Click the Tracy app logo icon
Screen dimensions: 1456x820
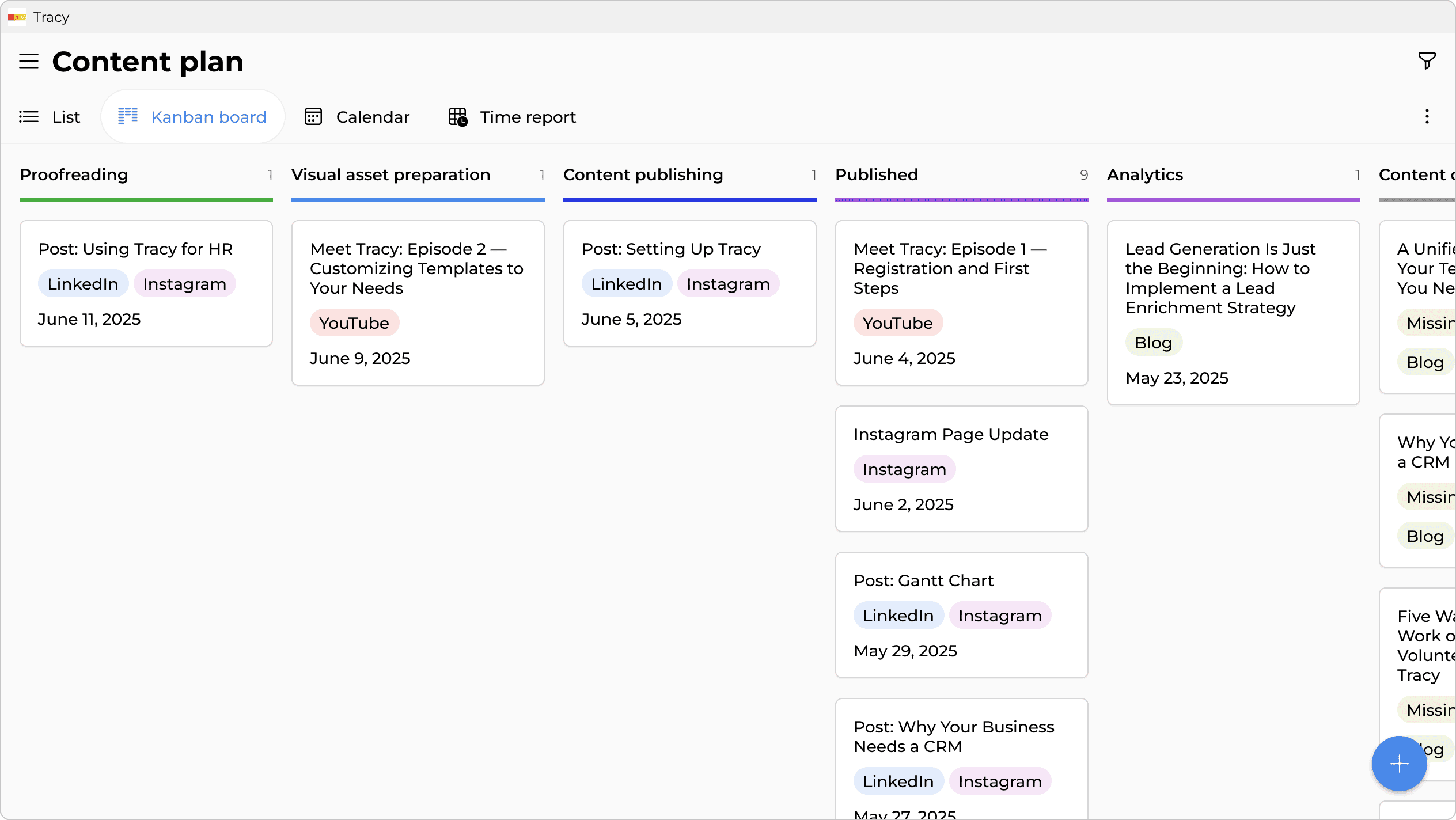[x=17, y=17]
